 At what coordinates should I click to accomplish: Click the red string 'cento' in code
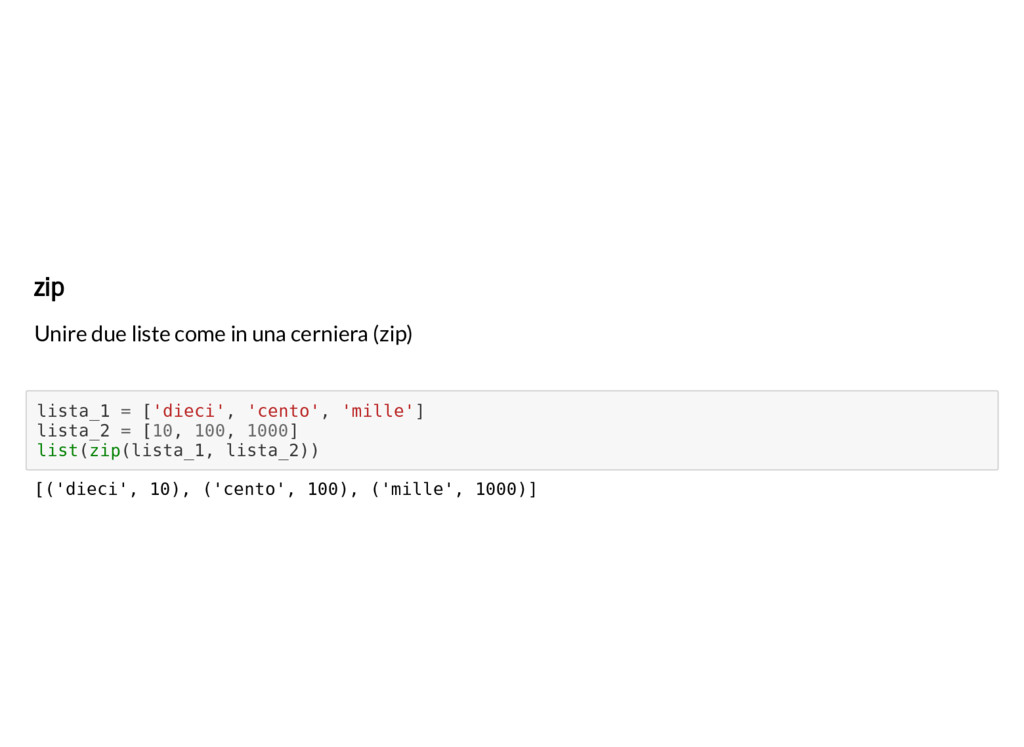point(283,411)
